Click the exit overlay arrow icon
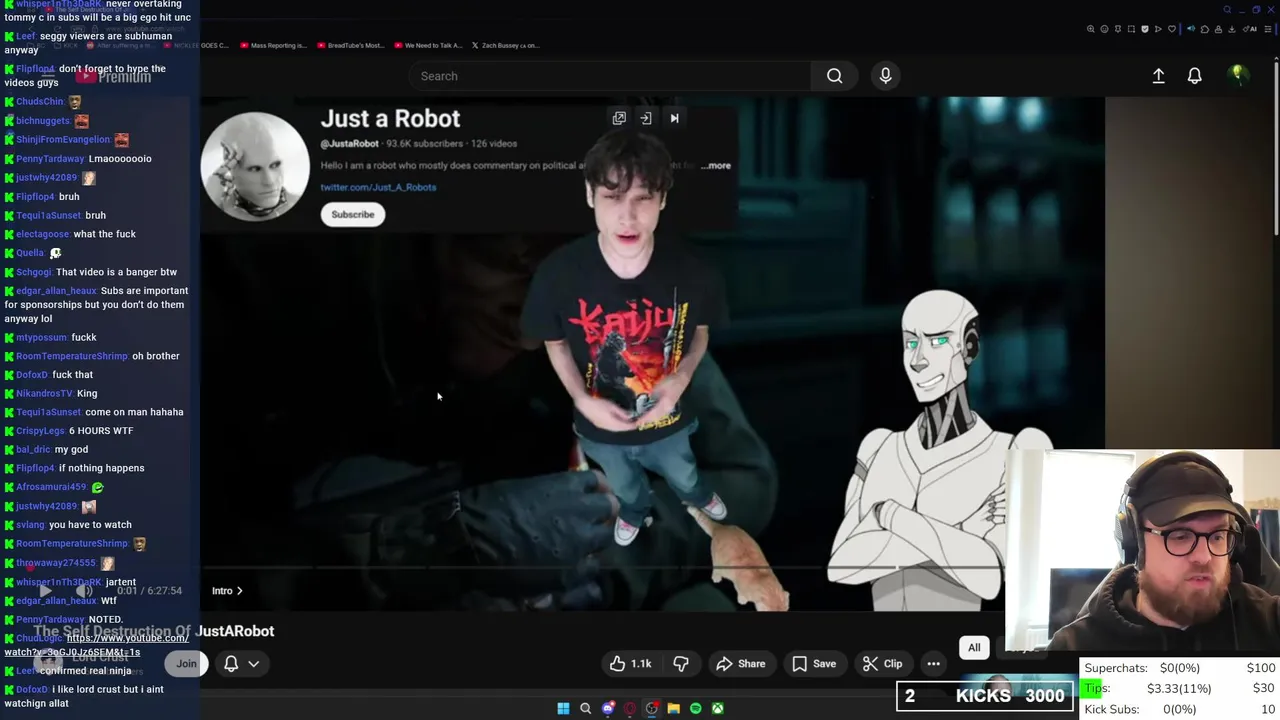 pos(646,118)
